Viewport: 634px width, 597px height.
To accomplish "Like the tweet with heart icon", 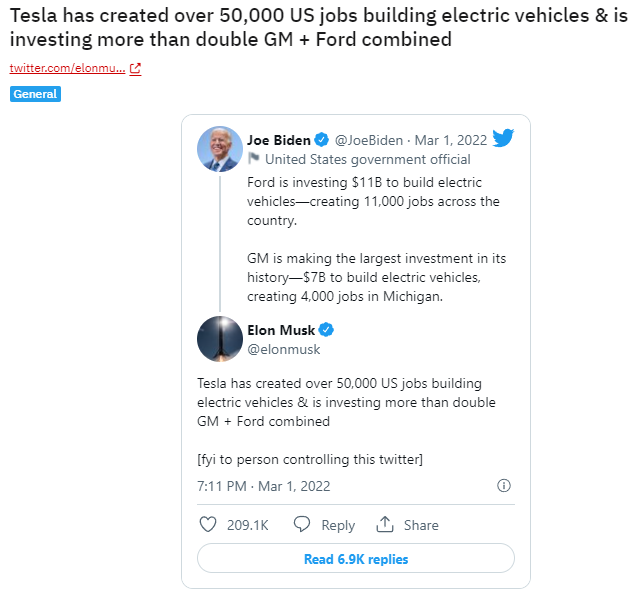I will tap(208, 524).
